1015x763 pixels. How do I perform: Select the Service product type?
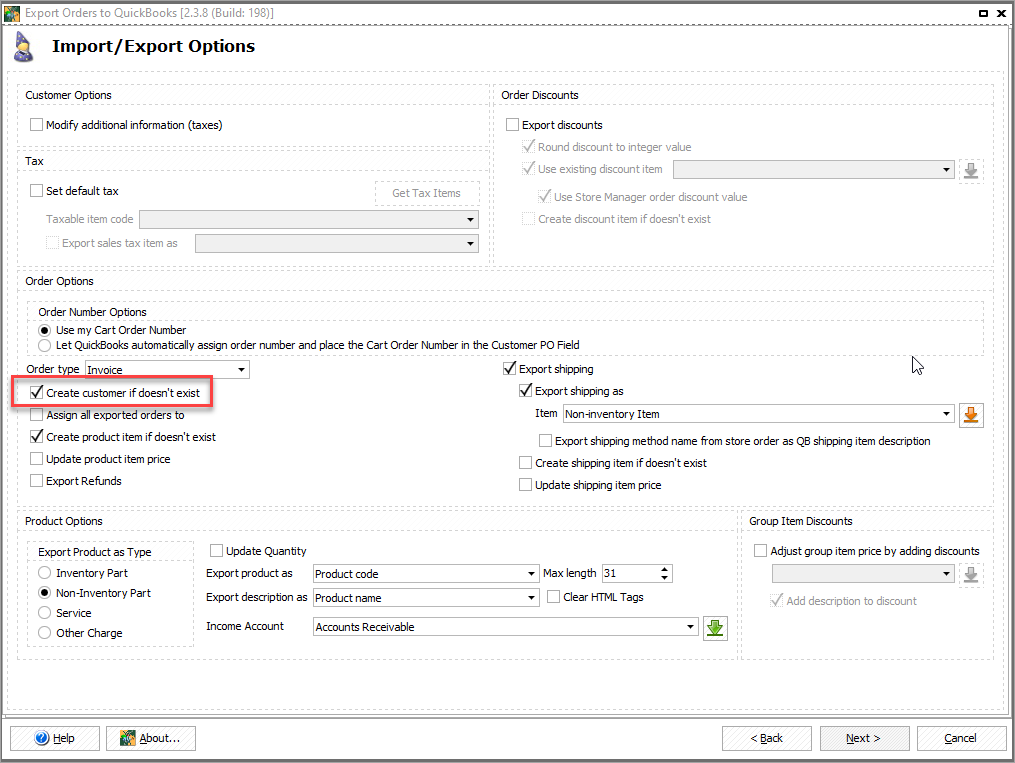45,613
